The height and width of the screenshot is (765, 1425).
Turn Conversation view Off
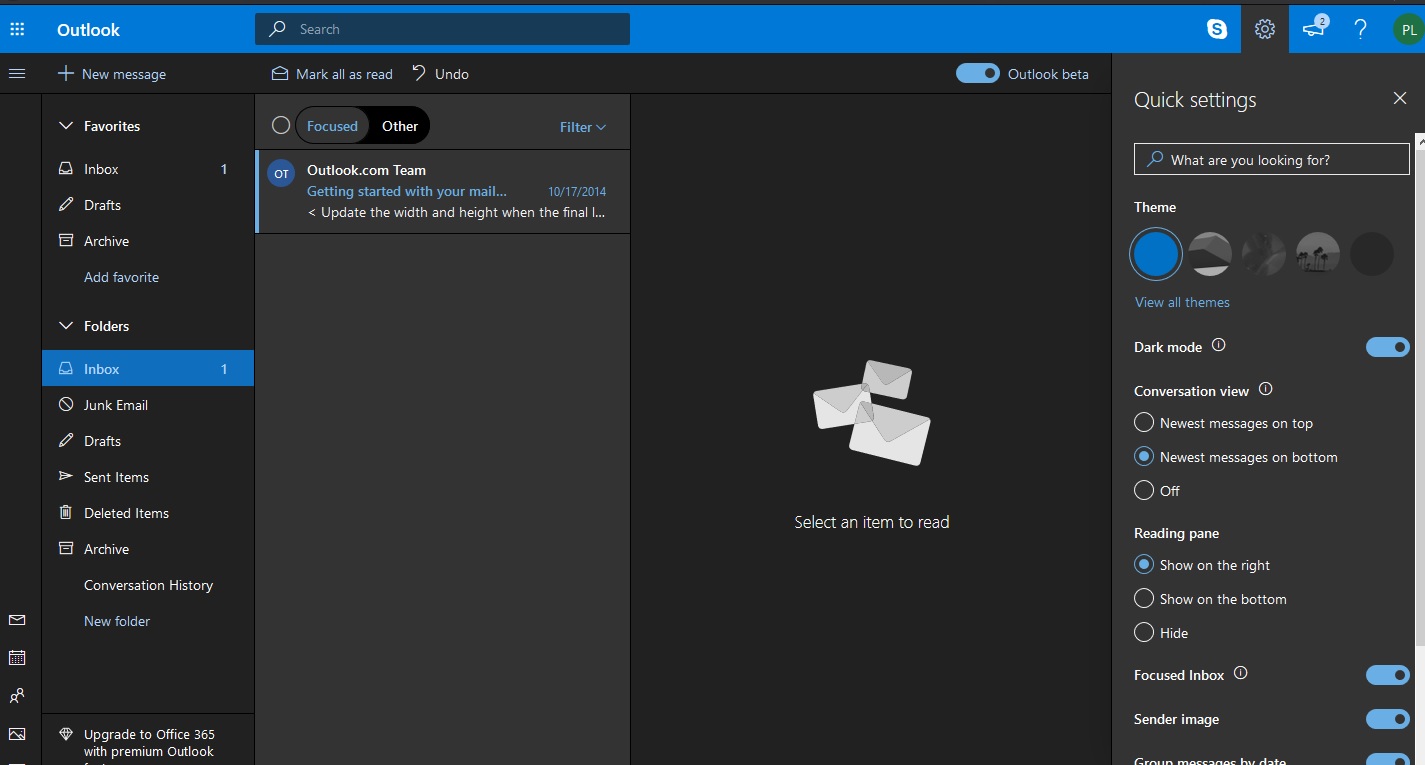click(x=1144, y=491)
